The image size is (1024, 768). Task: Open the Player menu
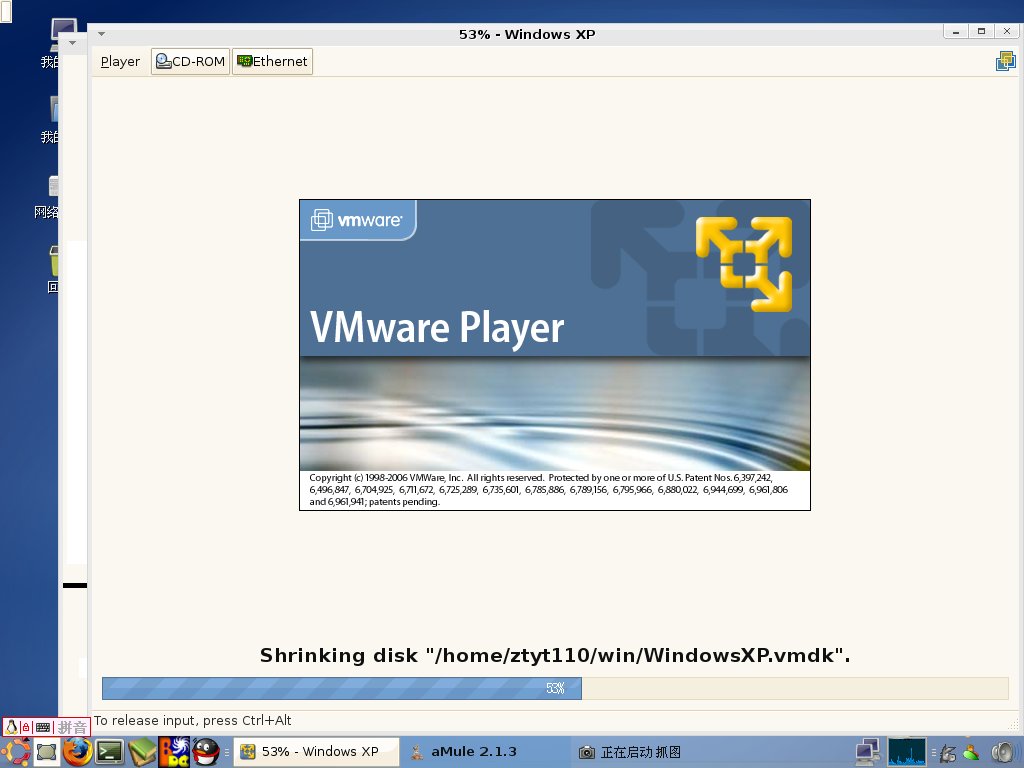pyautogui.click(x=120, y=61)
